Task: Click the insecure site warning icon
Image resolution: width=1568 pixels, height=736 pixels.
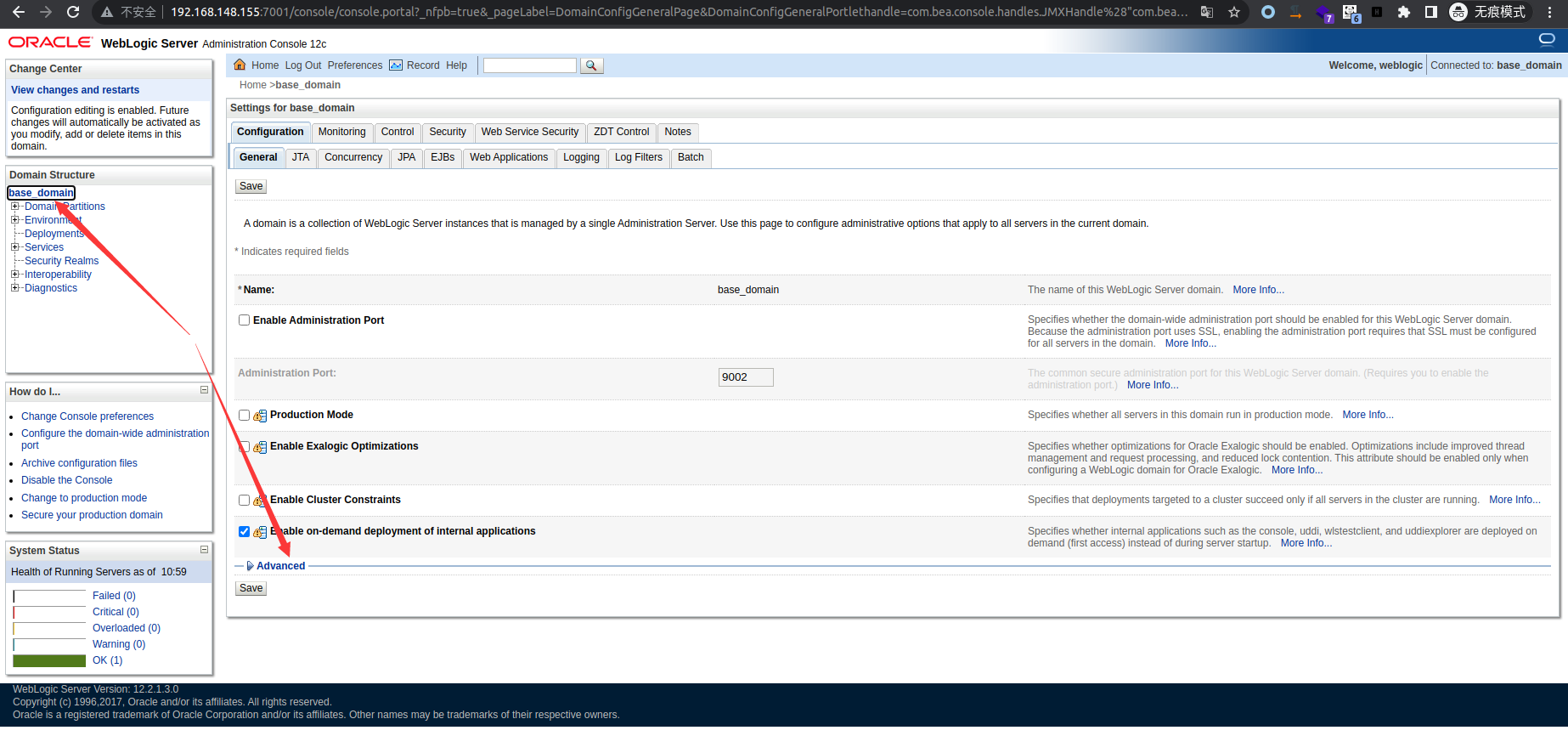Action: [x=107, y=12]
